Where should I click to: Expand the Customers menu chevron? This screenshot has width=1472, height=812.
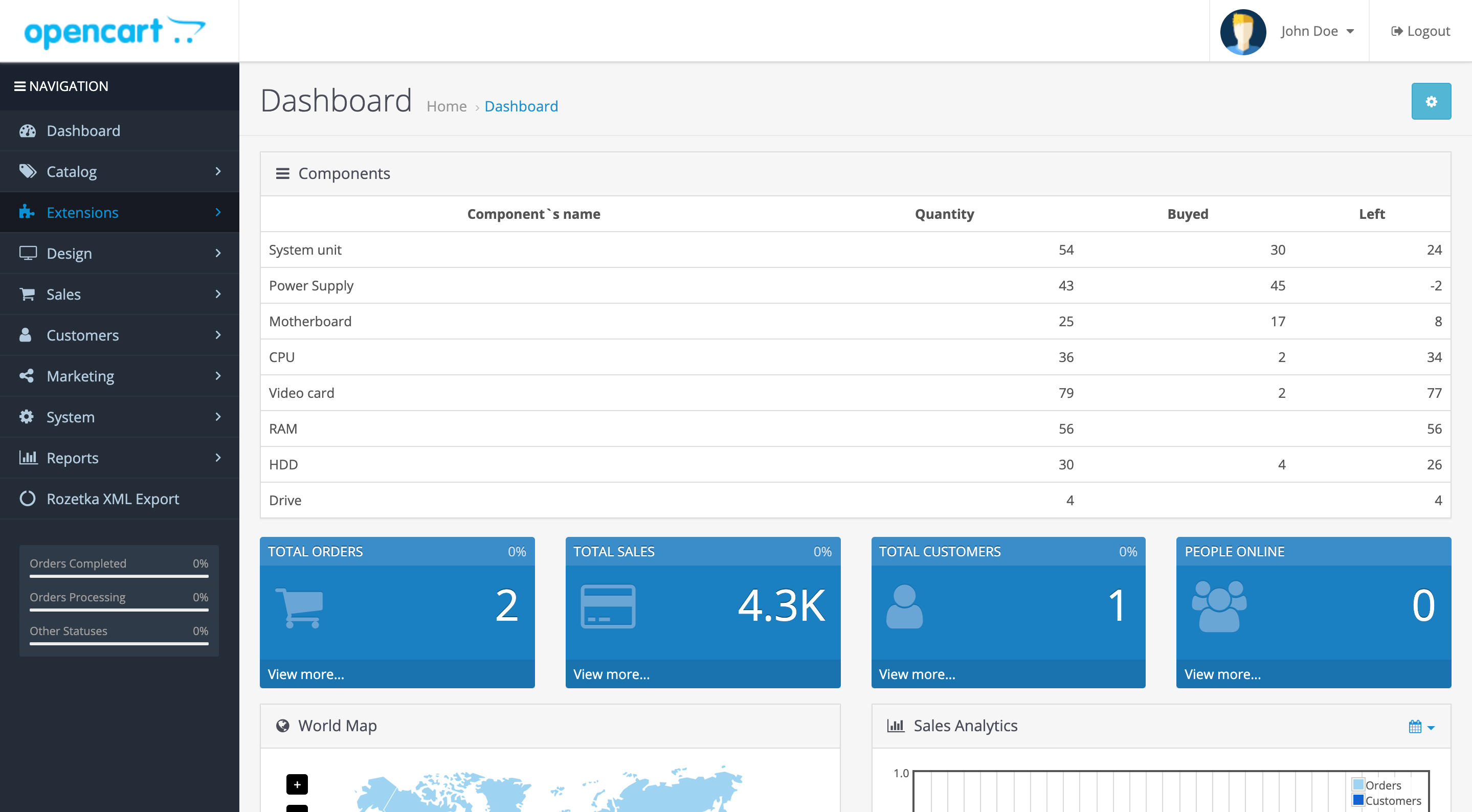218,335
